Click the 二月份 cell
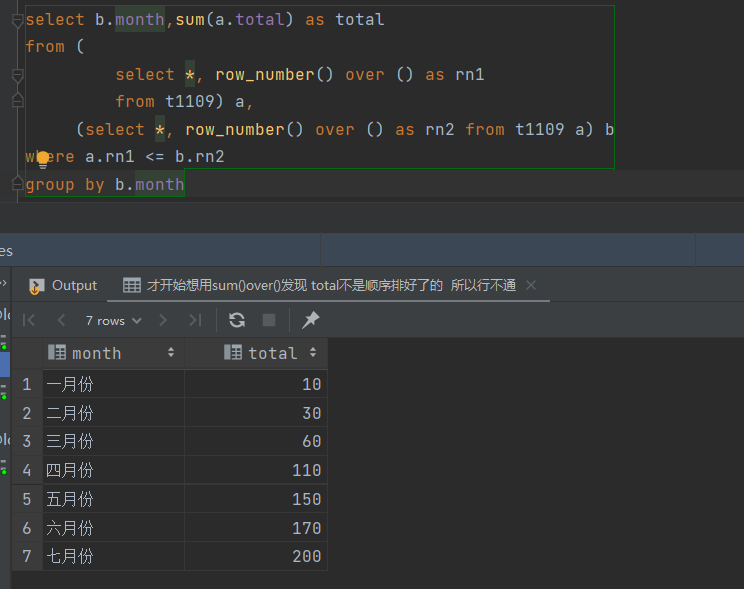The image size is (744, 589). 113,413
